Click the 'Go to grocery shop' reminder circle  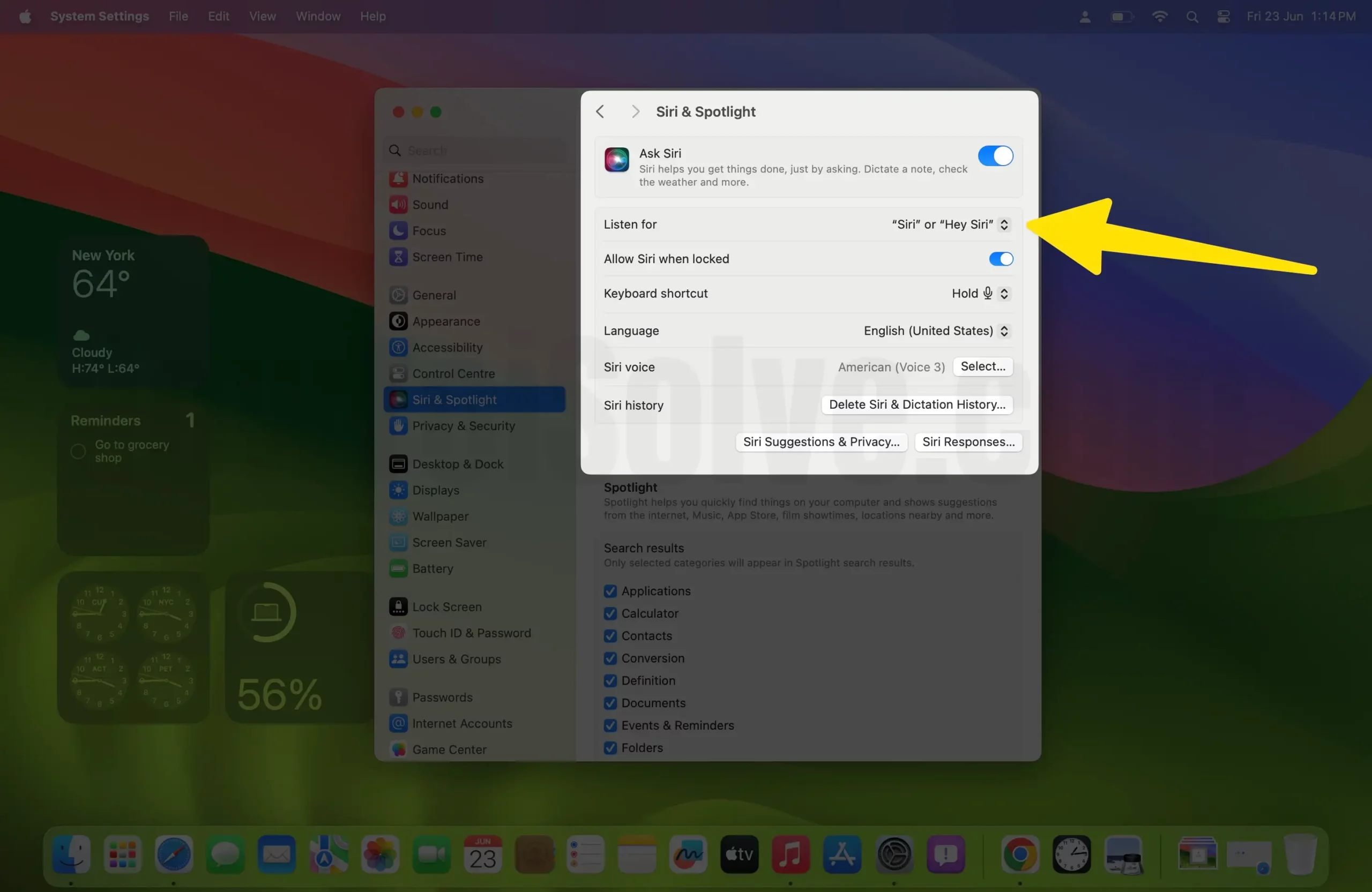tap(78, 451)
